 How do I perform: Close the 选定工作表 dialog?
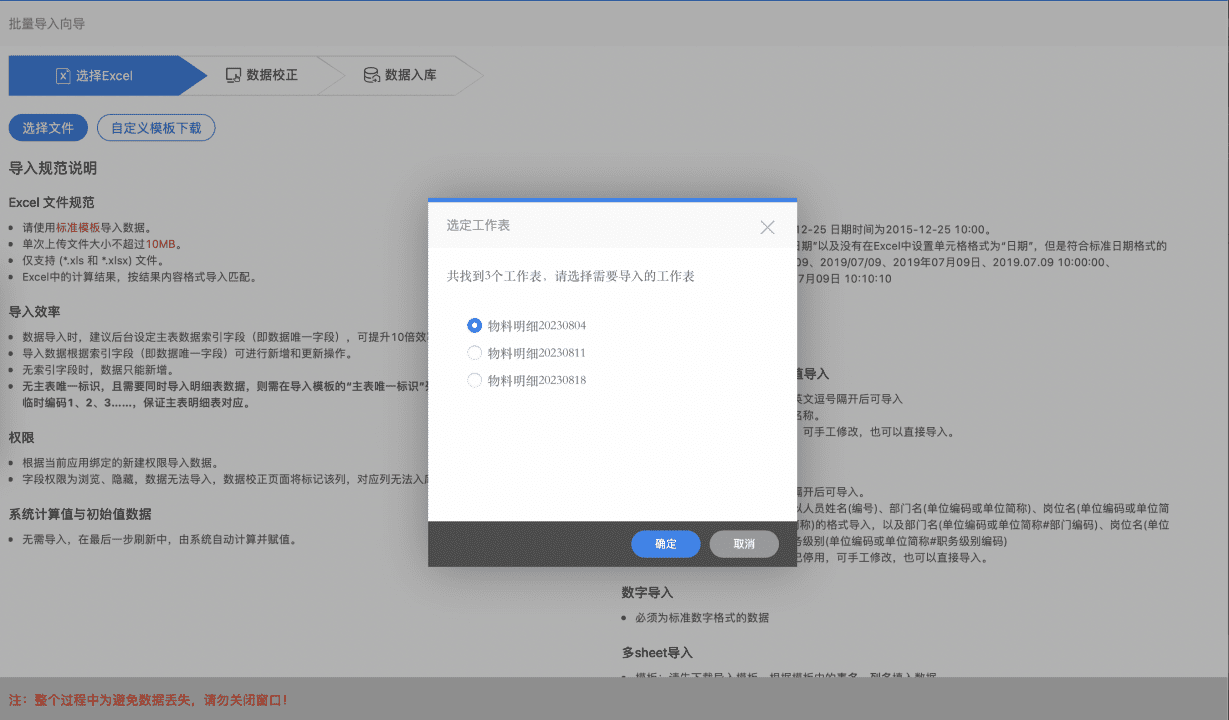[x=767, y=227]
